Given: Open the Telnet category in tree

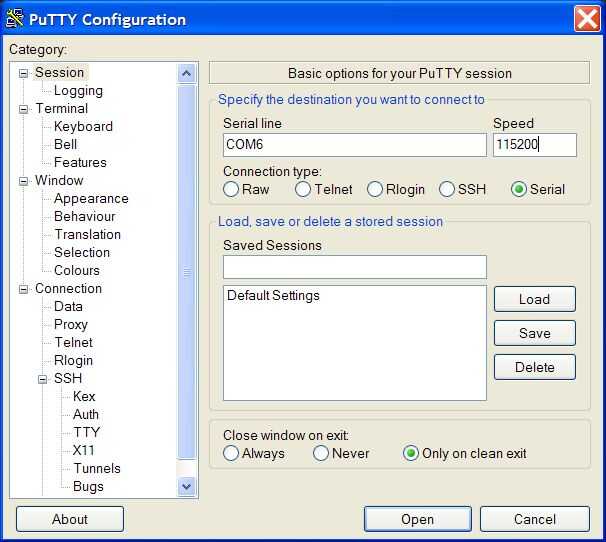Looking at the screenshot, I should pos(73,342).
